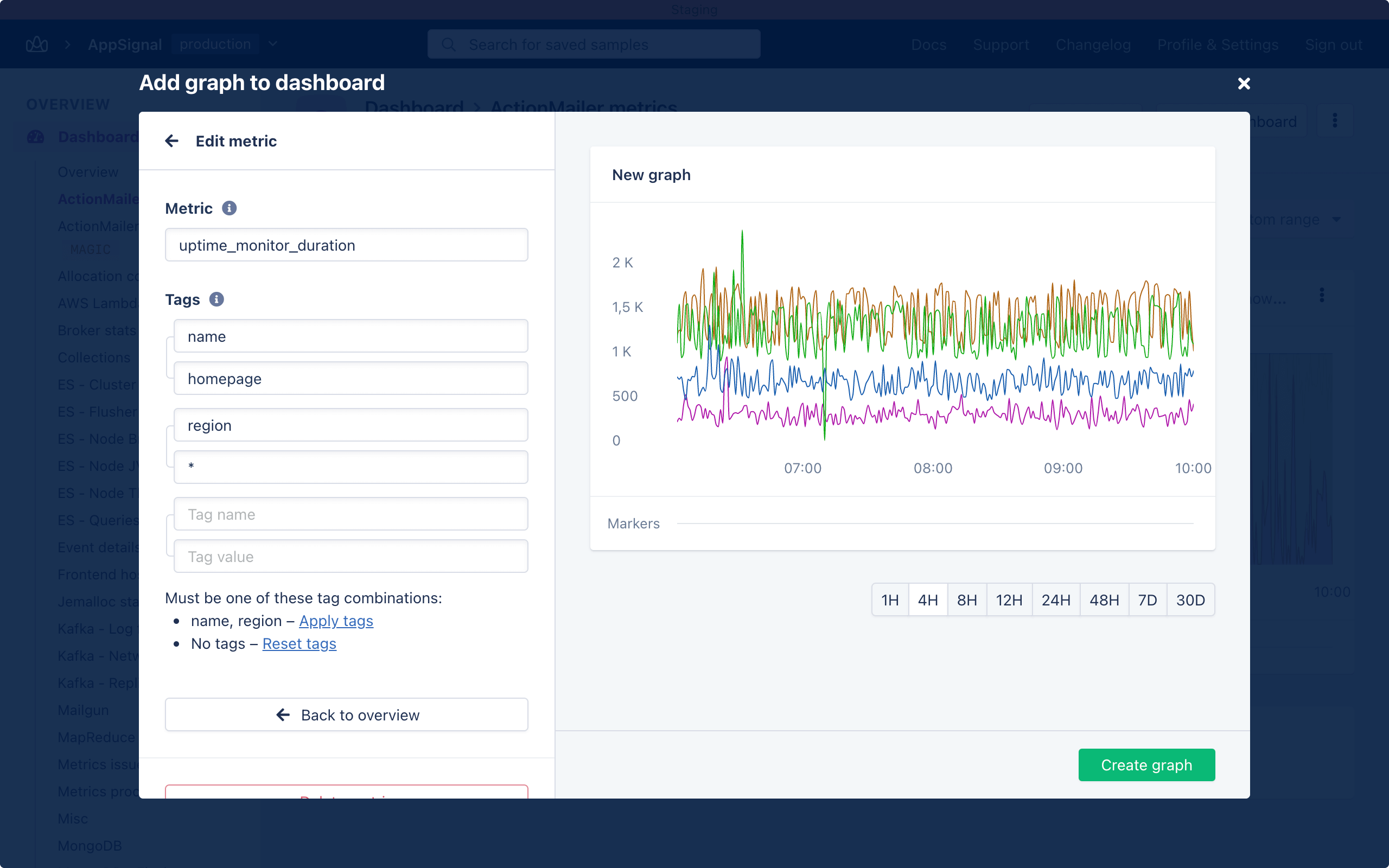Open the dashboard three-dots menu

coord(1335,120)
